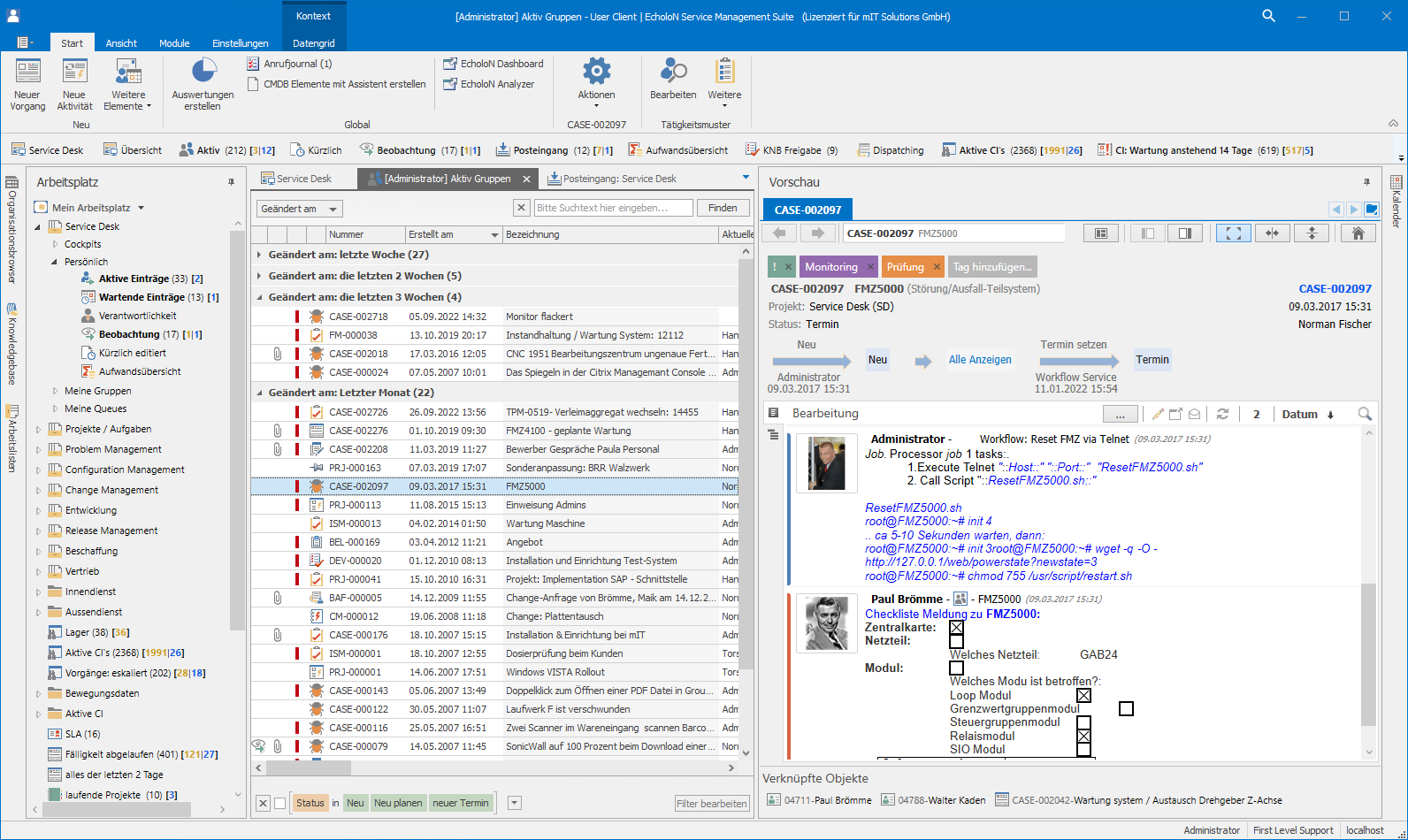Go to home in Vorschau toolbar

click(1358, 233)
